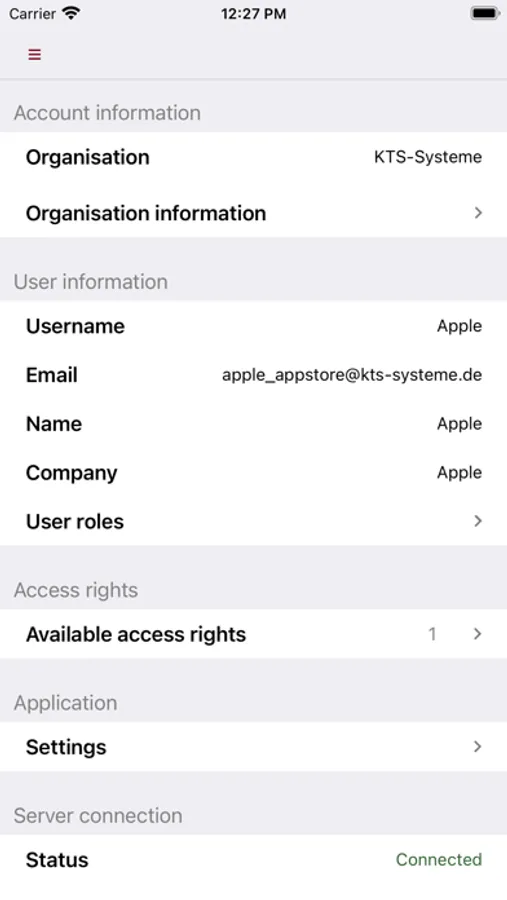Open the Settings chevron arrow

click(x=478, y=746)
